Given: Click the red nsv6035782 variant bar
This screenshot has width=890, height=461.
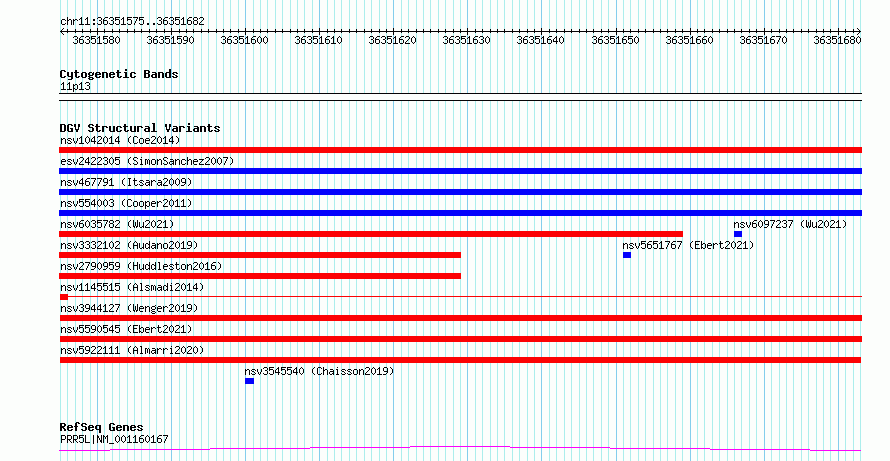Looking at the screenshot, I should pyautogui.click(x=371, y=234).
